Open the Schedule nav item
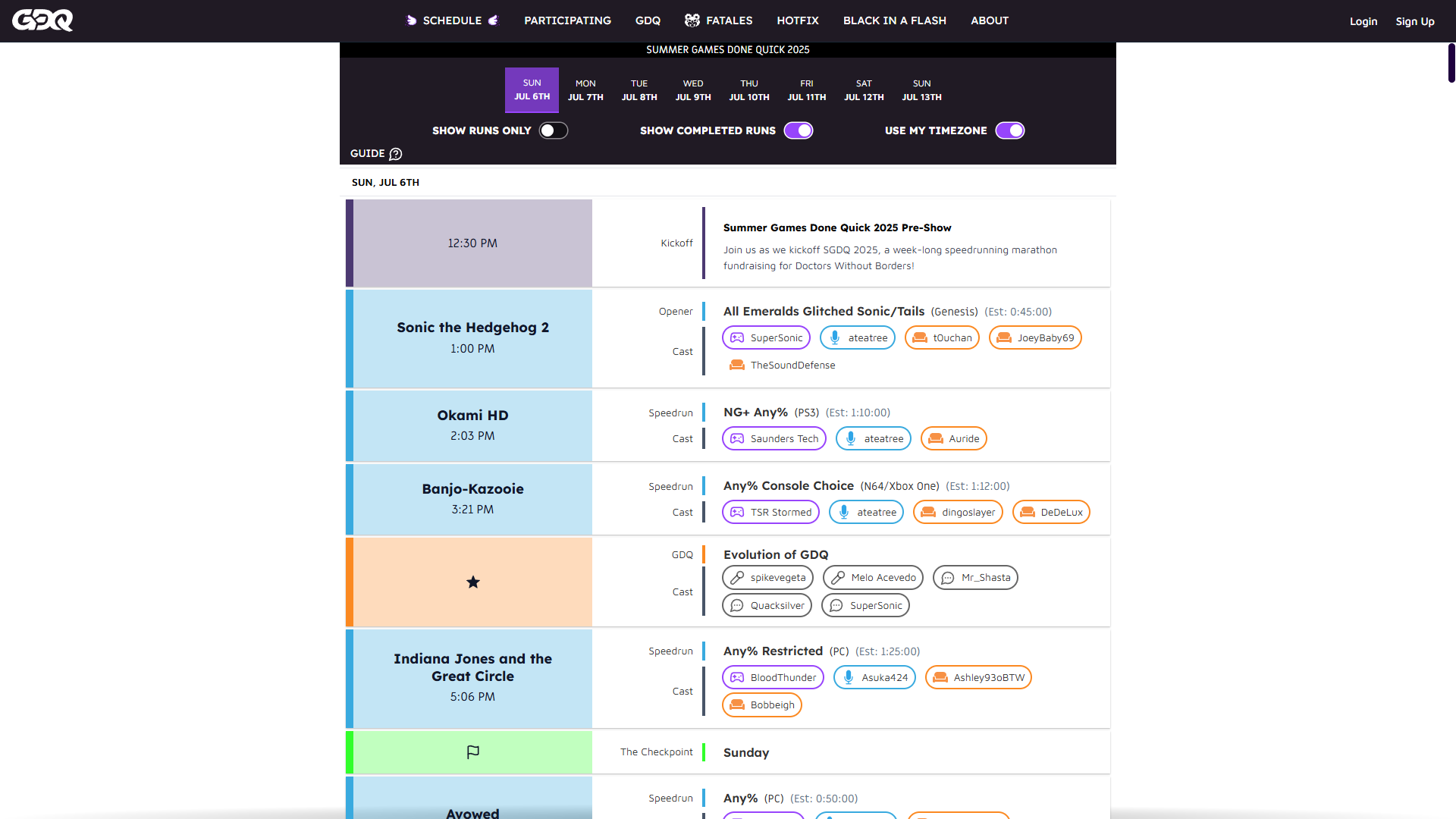Image resolution: width=1456 pixels, height=819 pixels. coord(452,20)
